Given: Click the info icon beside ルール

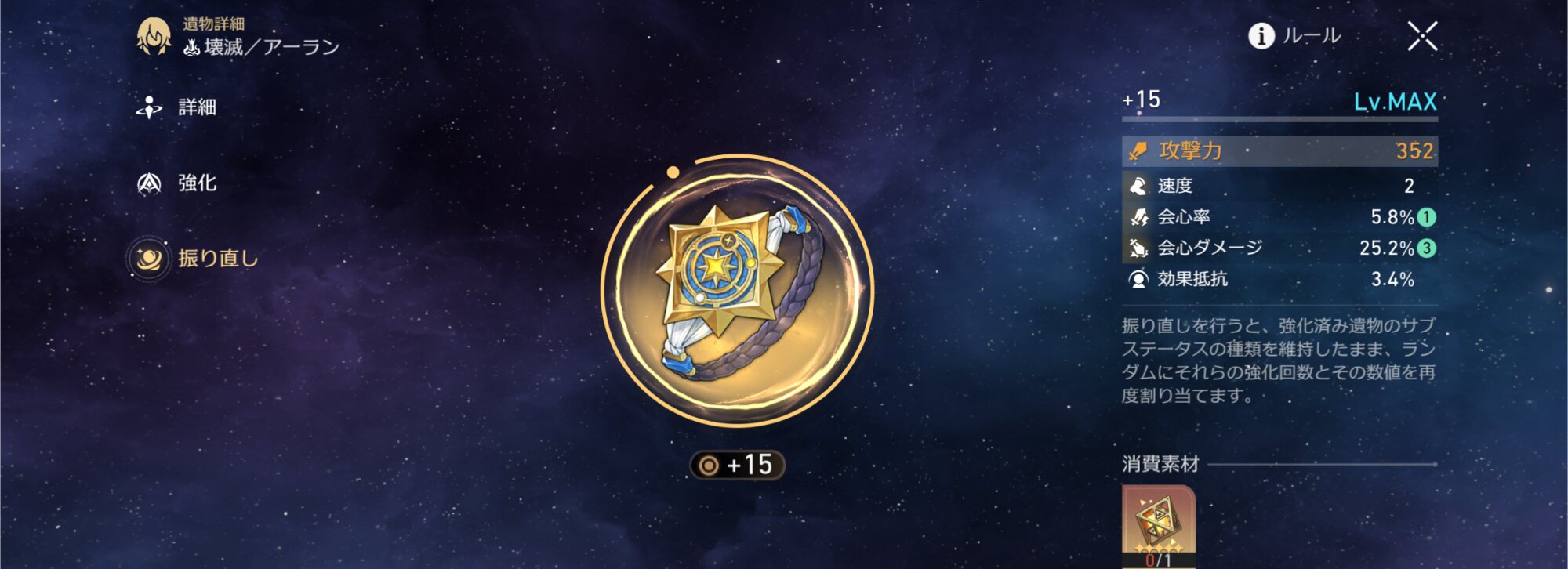Looking at the screenshot, I should (x=1261, y=36).
